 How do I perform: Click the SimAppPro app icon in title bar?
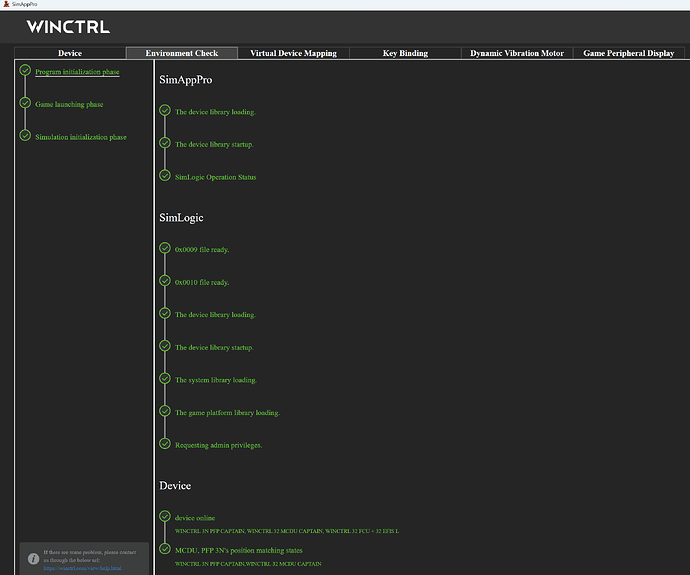tap(6, 5)
